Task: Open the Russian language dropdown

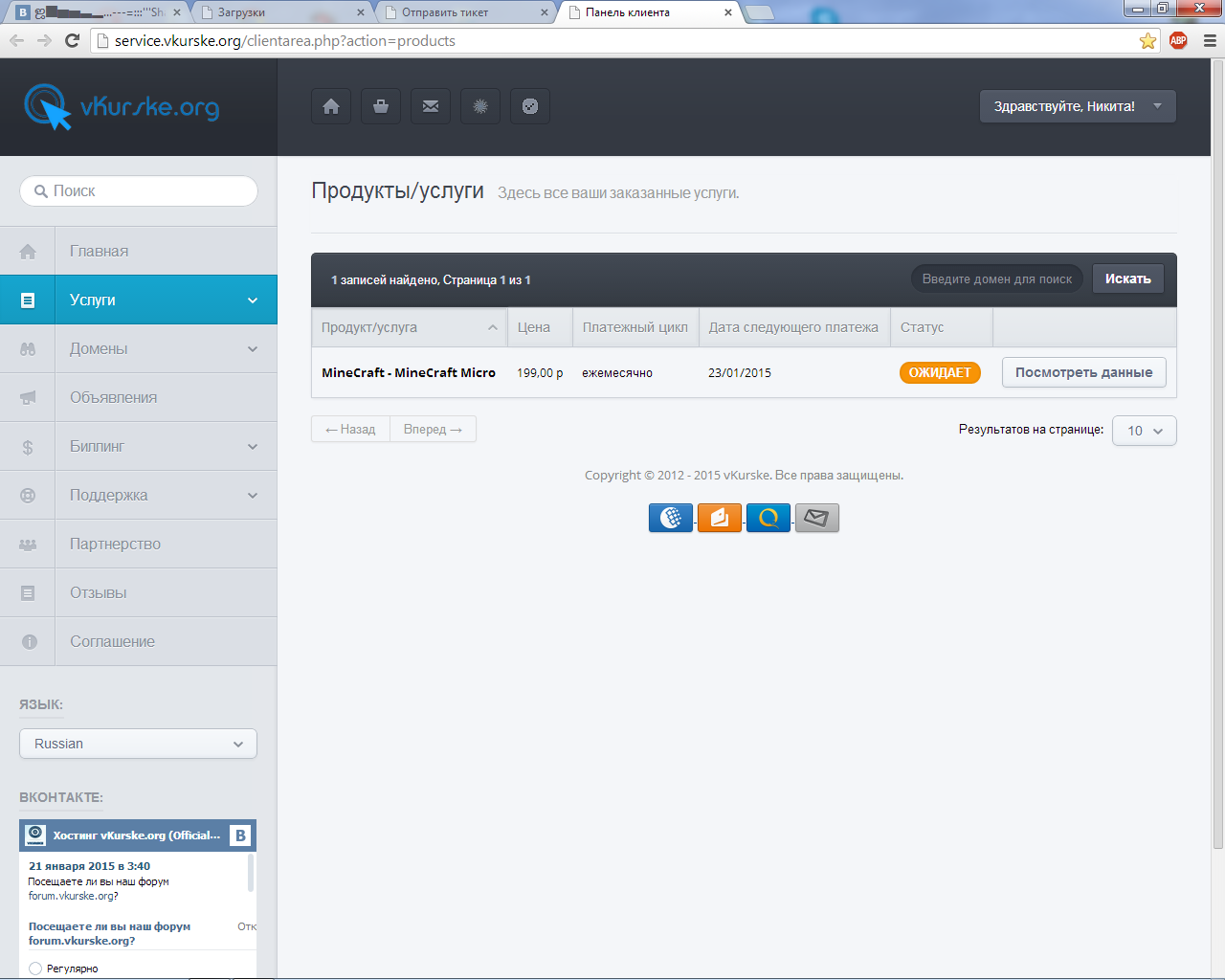Action: tap(138, 744)
